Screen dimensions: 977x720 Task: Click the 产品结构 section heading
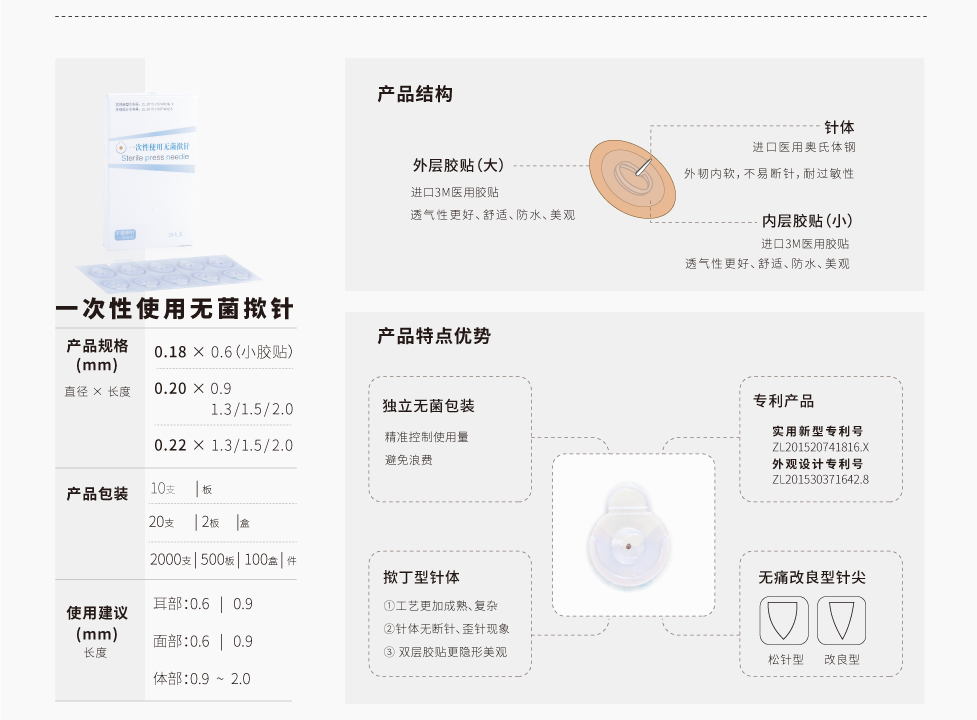click(415, 94)
